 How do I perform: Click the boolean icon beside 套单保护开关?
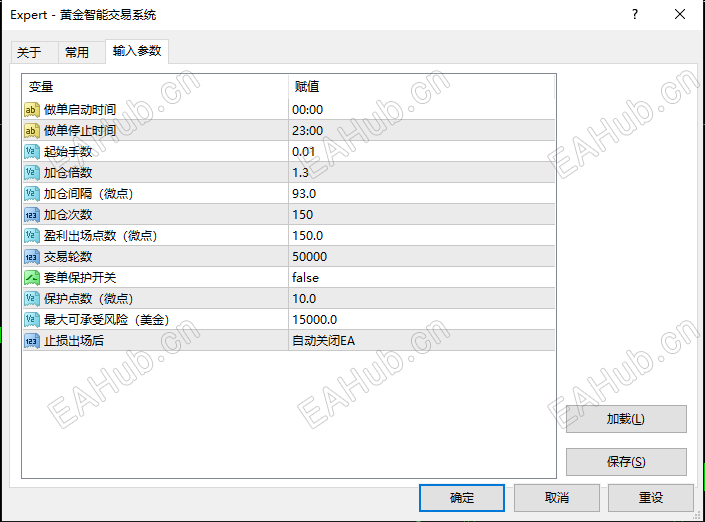tap(31, 278)
